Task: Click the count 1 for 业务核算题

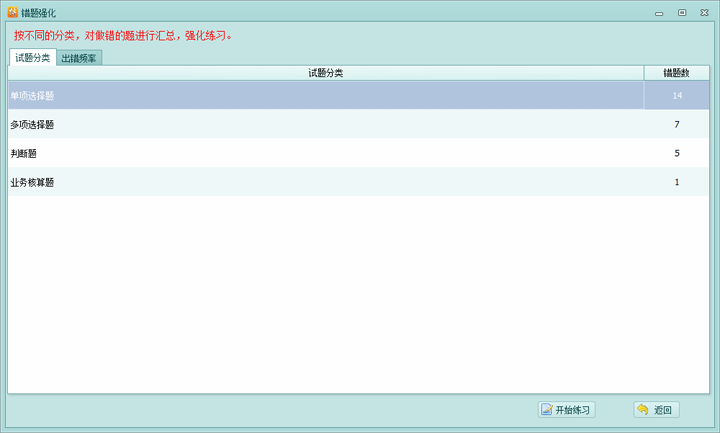Action: pos(677,183)
